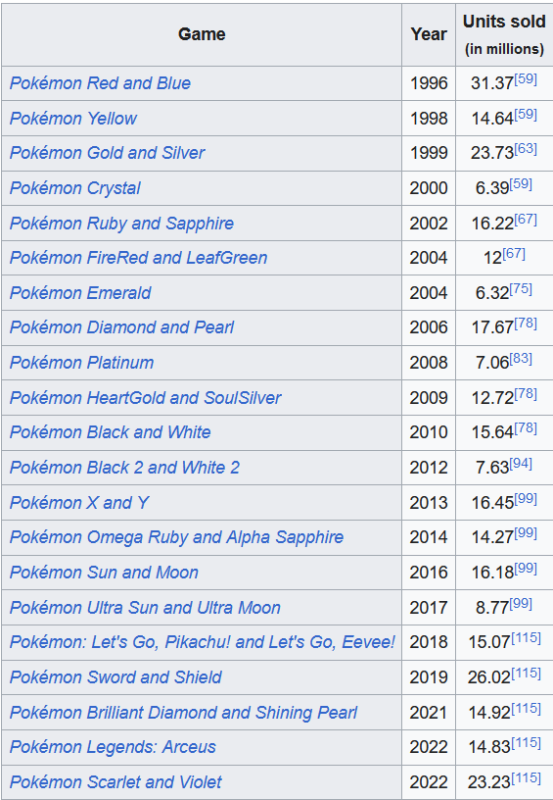Open citation 63 next to 23.73

click(x=525, y=148)
